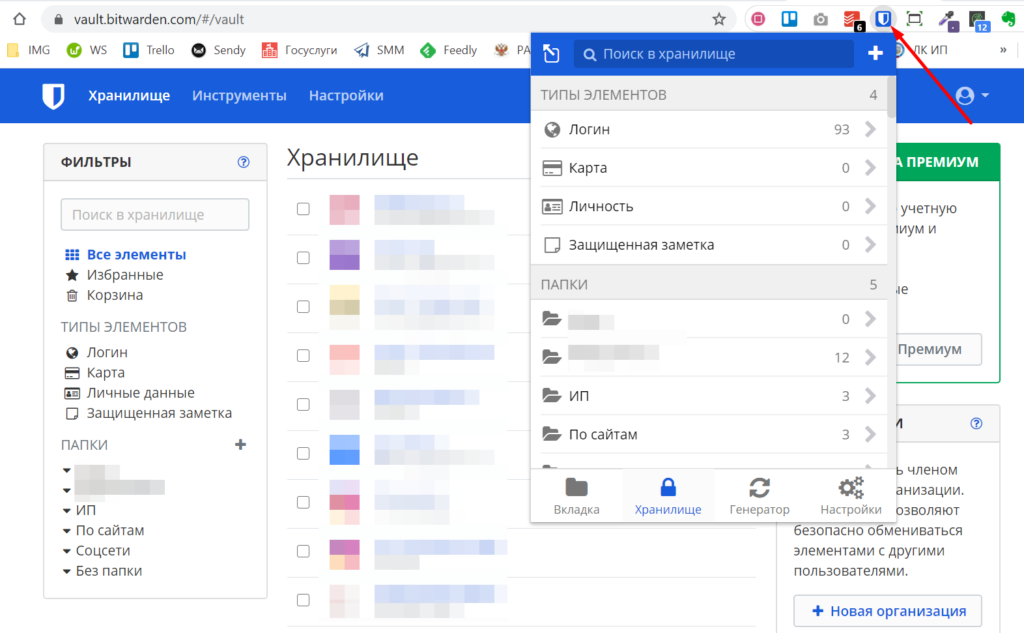The image size is (1024, 633).
Task: Click the Поиск в хранилище filter field
Action: pos(154,215)
